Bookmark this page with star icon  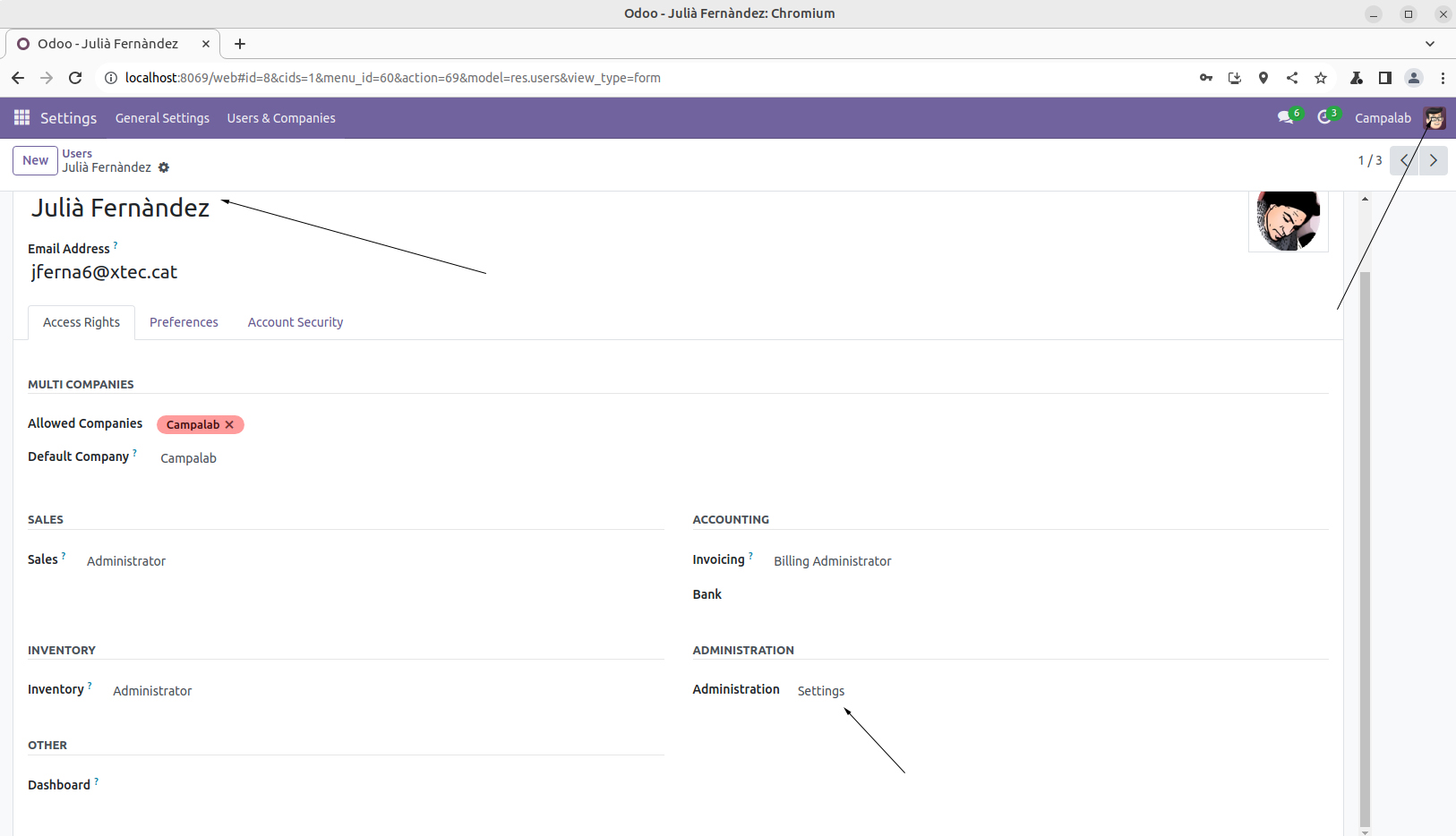point(1321,78)
